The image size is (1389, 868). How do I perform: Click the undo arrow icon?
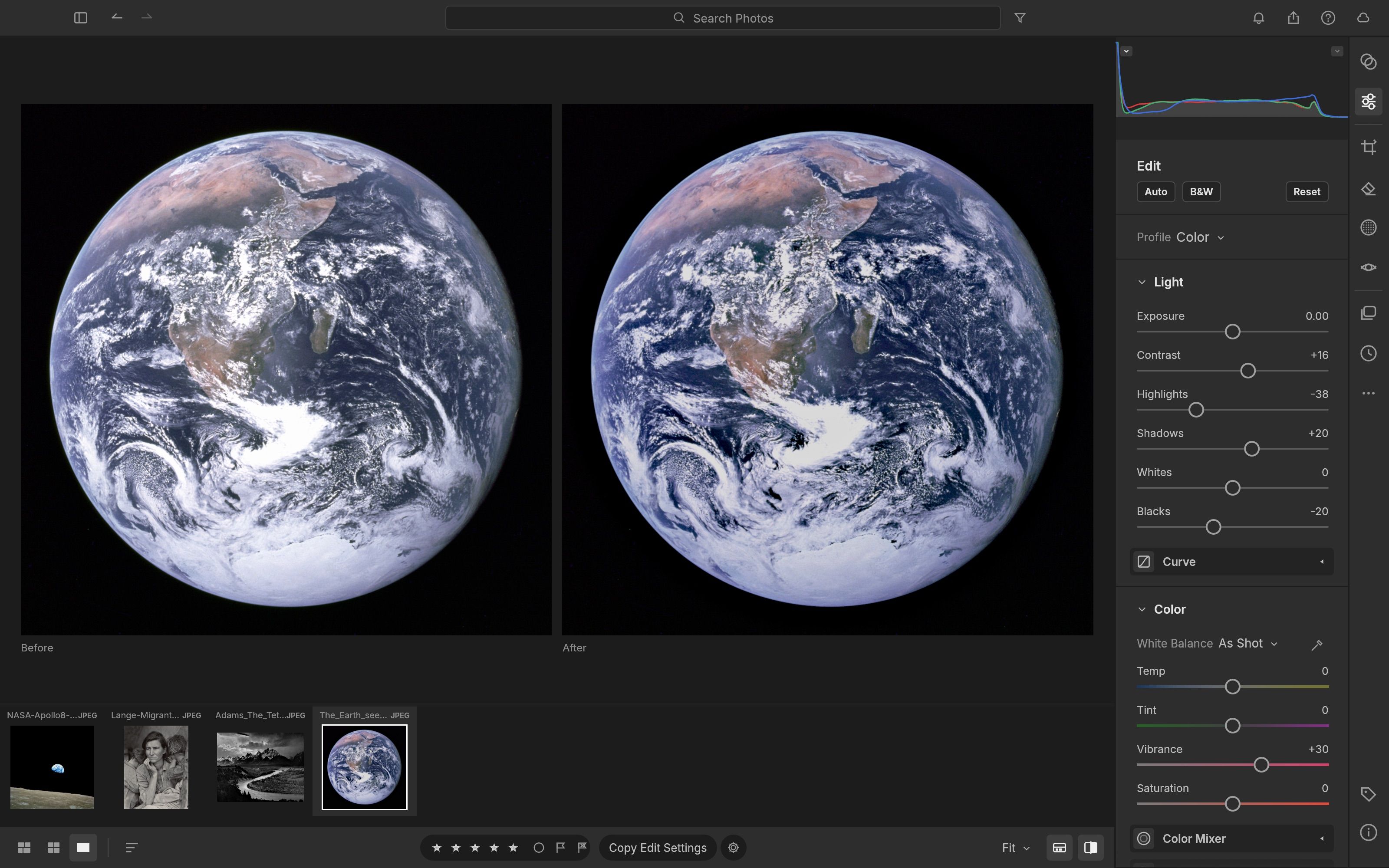pos(116,17)
